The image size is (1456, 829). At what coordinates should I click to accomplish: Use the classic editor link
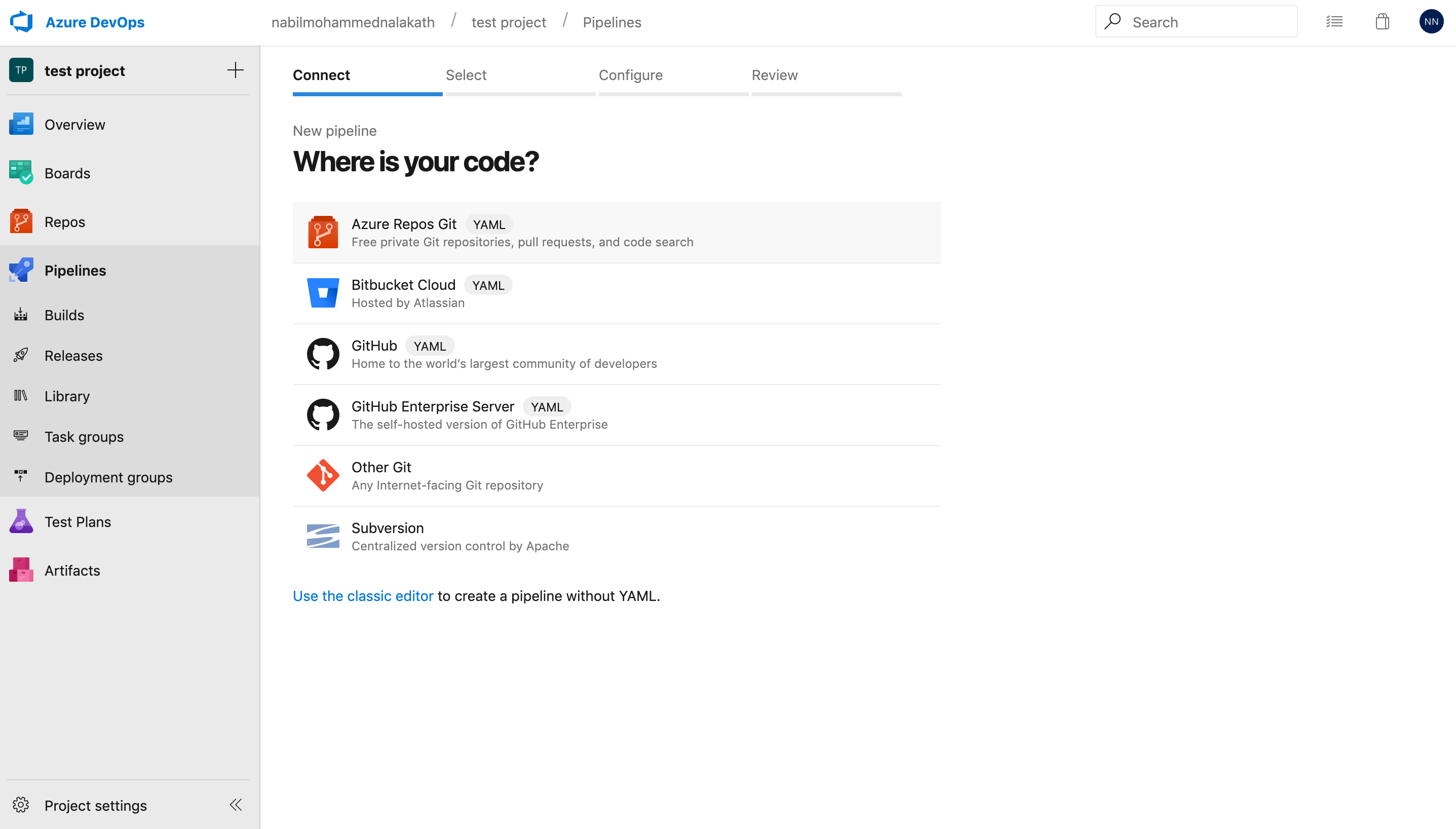point(363,595)
